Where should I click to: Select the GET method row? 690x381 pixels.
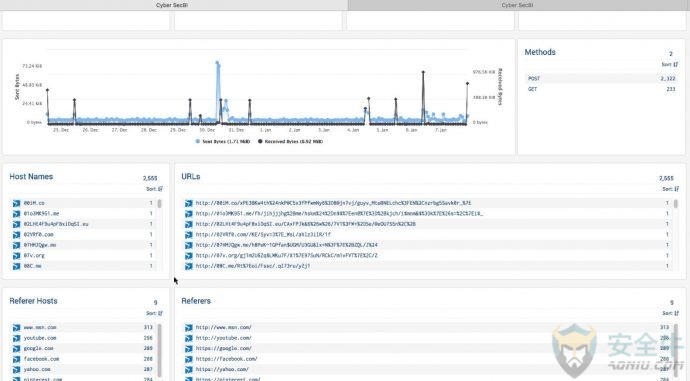(601, 89)
